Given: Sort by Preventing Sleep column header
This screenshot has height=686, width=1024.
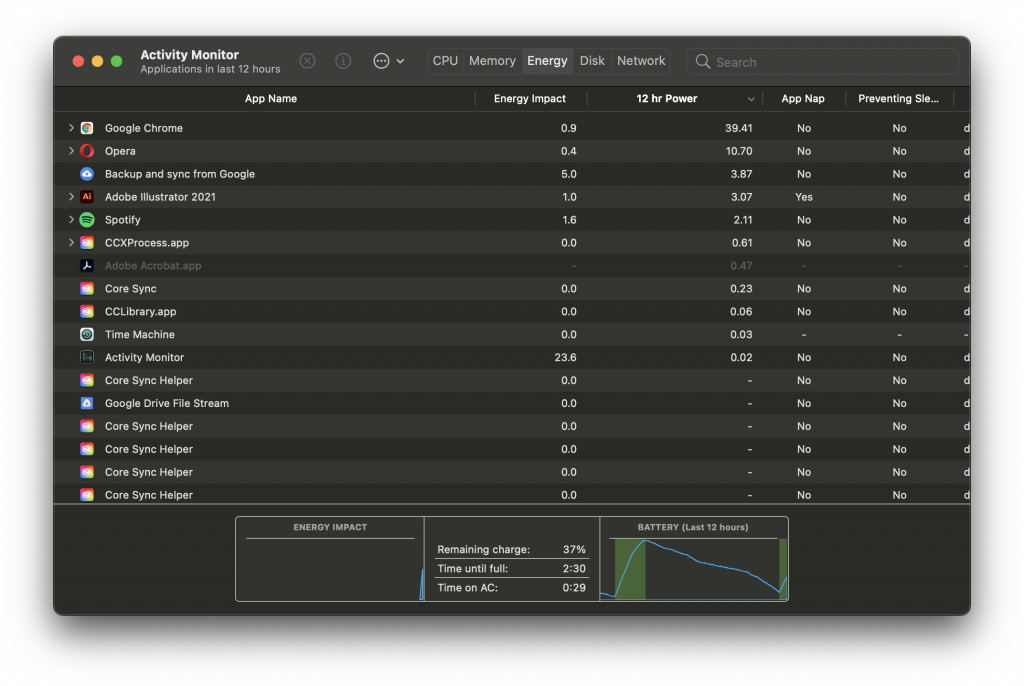Looking at the screenshot, I should click(x=898, y=99).
